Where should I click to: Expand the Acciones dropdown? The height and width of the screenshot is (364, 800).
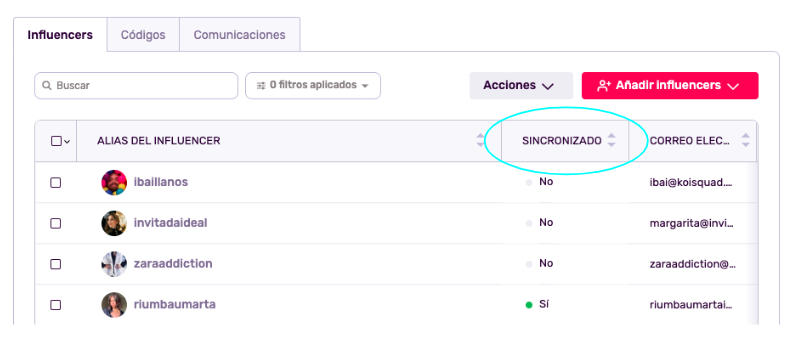(521, 86)
